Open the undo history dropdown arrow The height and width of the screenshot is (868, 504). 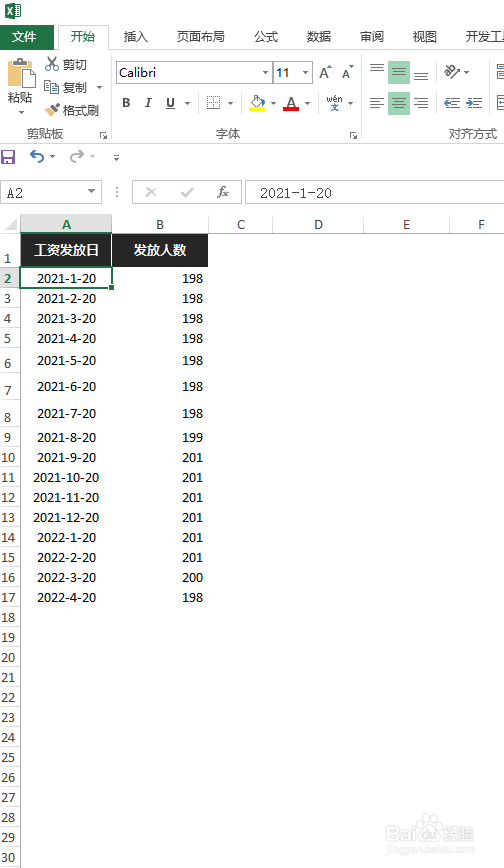click(53, 157)
